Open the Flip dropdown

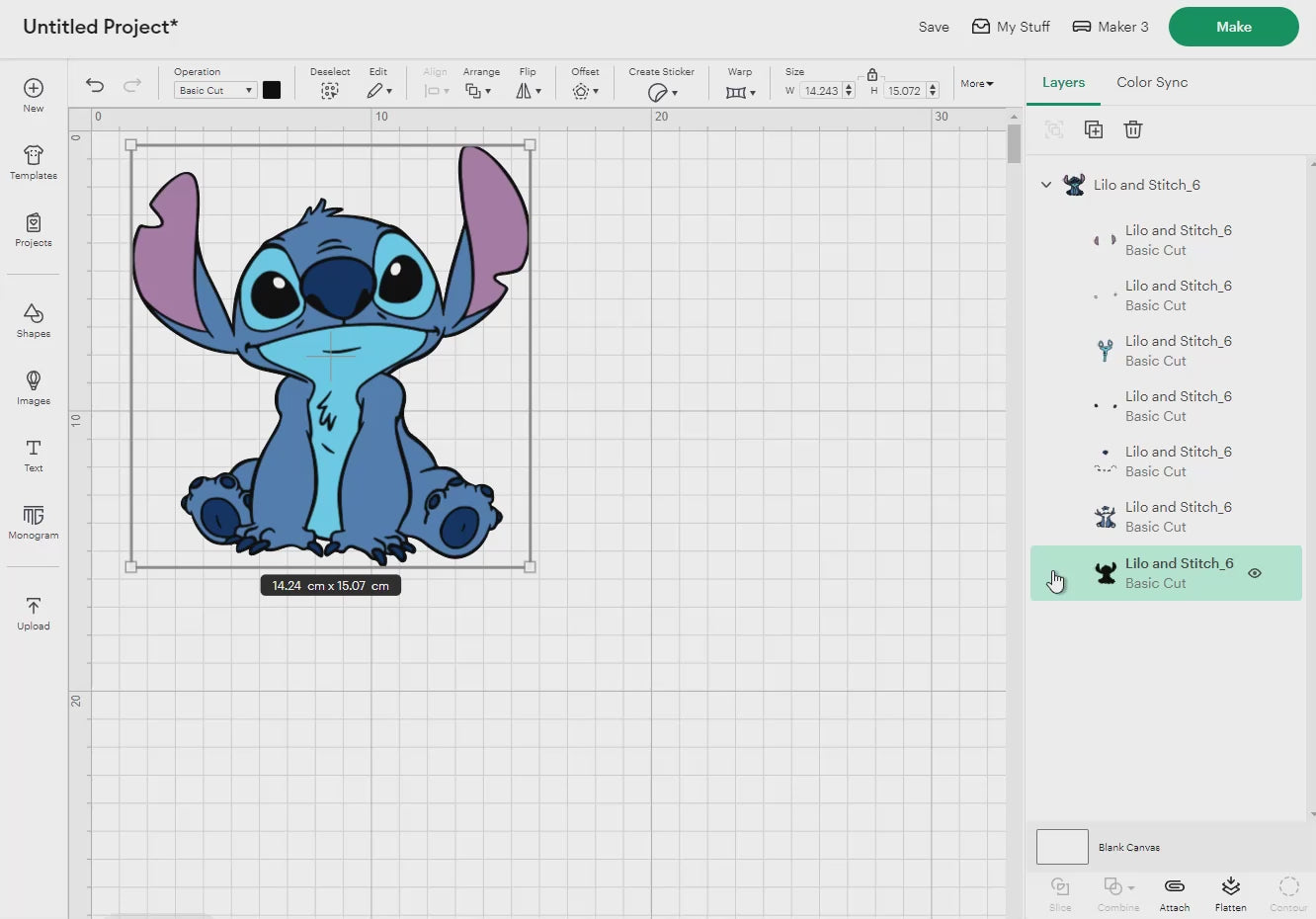pos(529,91)
